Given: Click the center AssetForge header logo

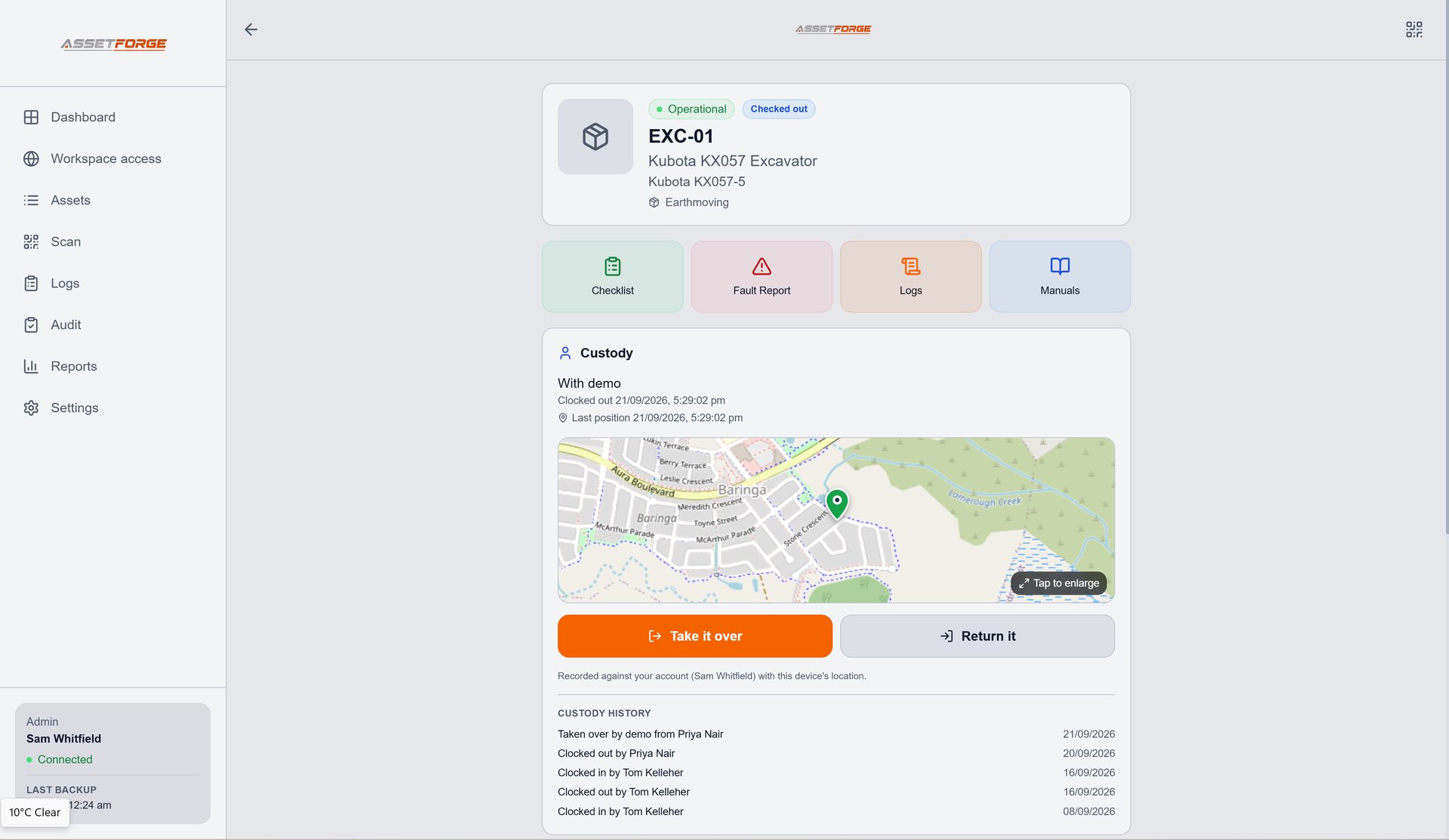Looking at the screenshot, I should (833, 29).
